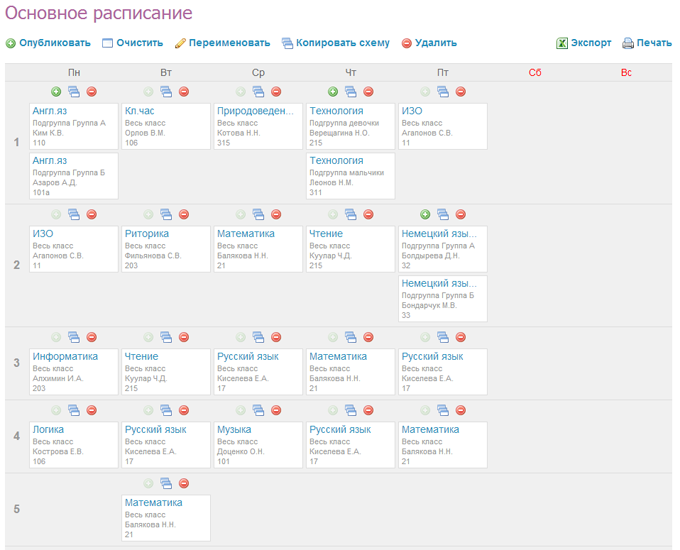Screen dimensions: 680x550
Task: Click green add icon above Monday lesson 1
Action: (56, 92)
